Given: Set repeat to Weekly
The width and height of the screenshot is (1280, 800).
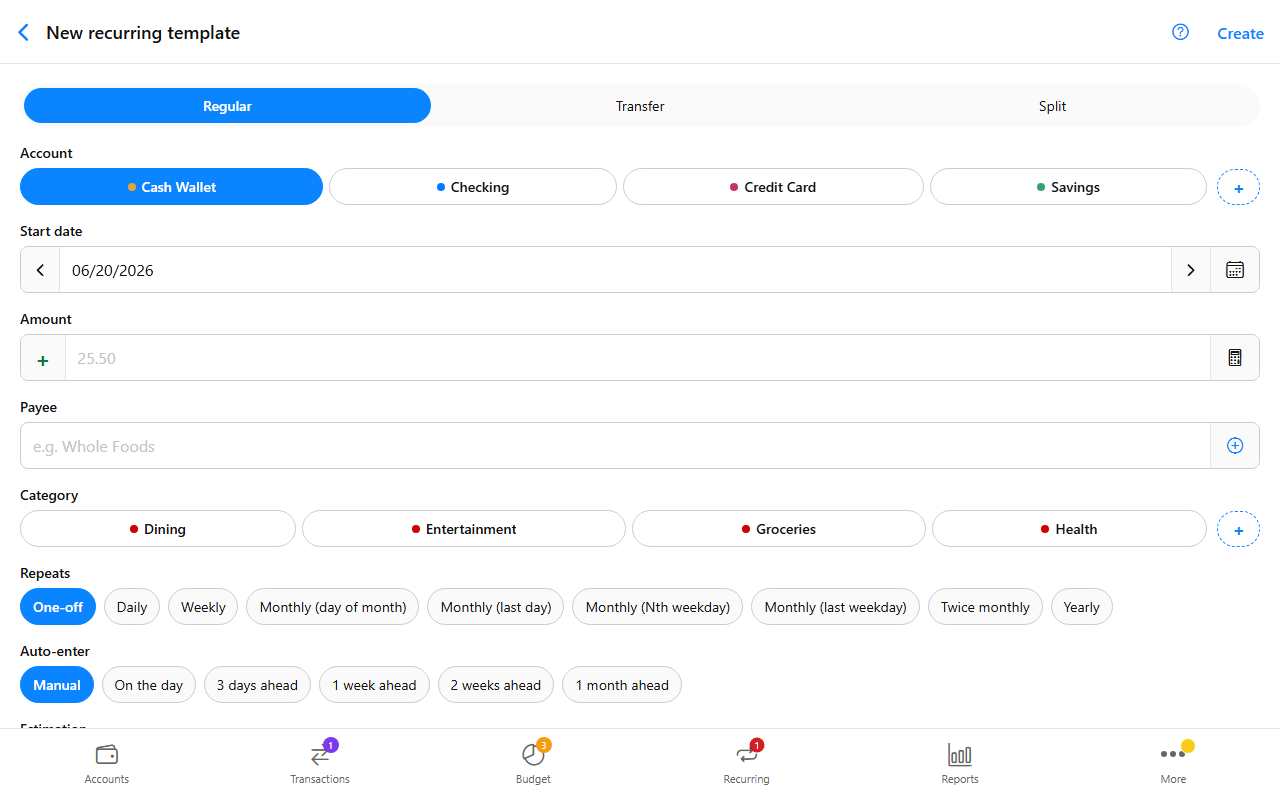Looking at the screenshot, I should pyautogui.click(x=203, y=607).
